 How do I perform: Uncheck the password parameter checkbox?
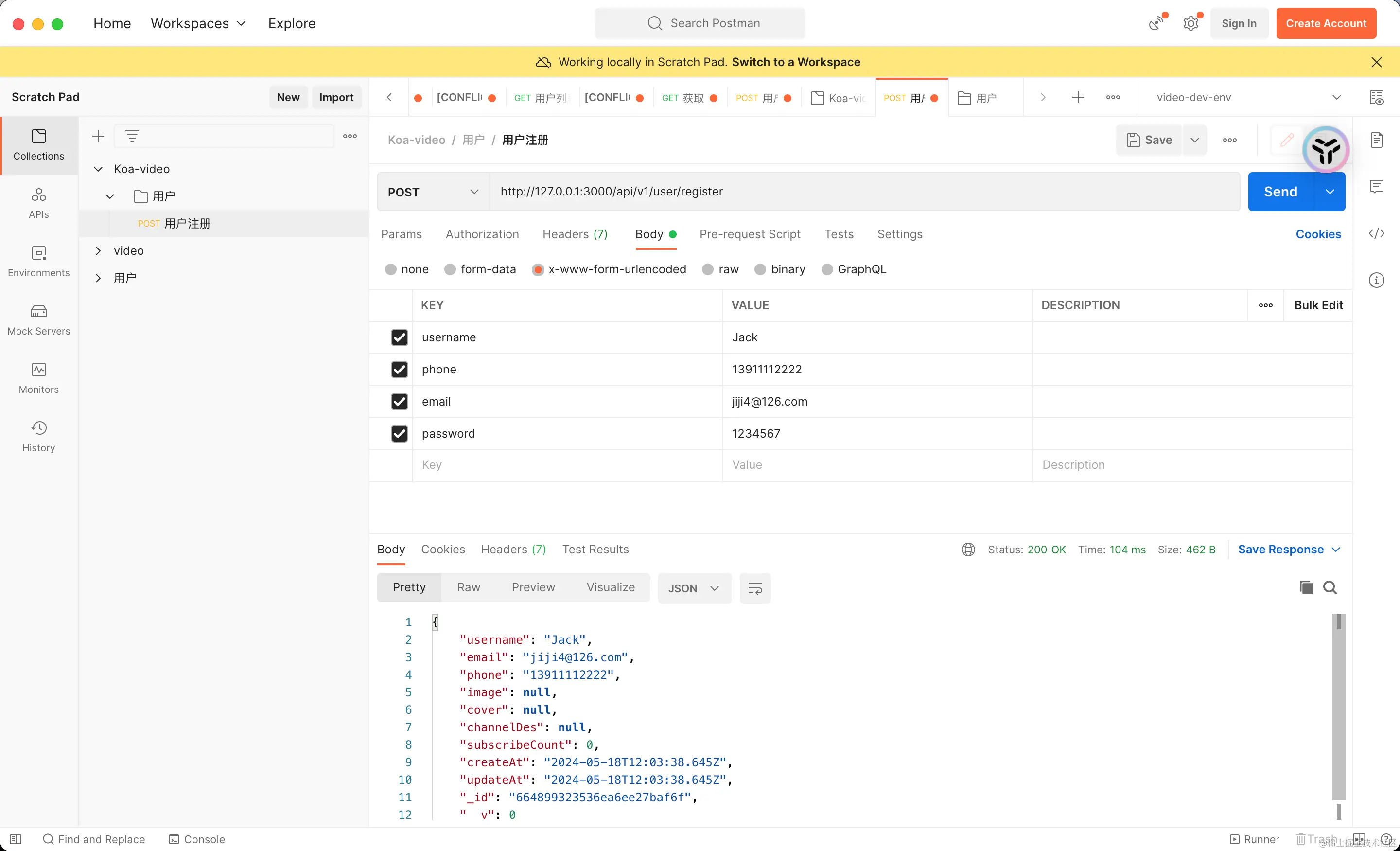pyautogui.click(x=399, y=434)
